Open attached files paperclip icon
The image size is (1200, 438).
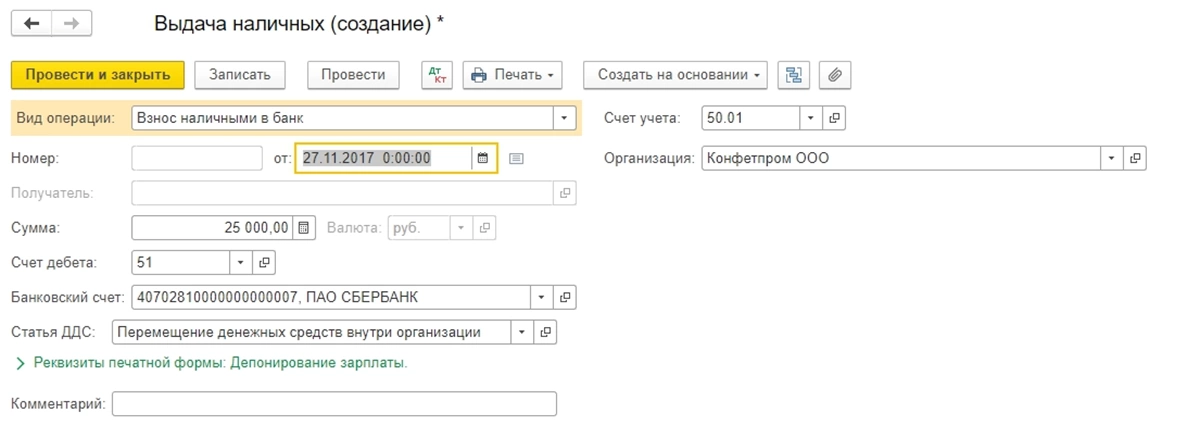click(834, 75)
